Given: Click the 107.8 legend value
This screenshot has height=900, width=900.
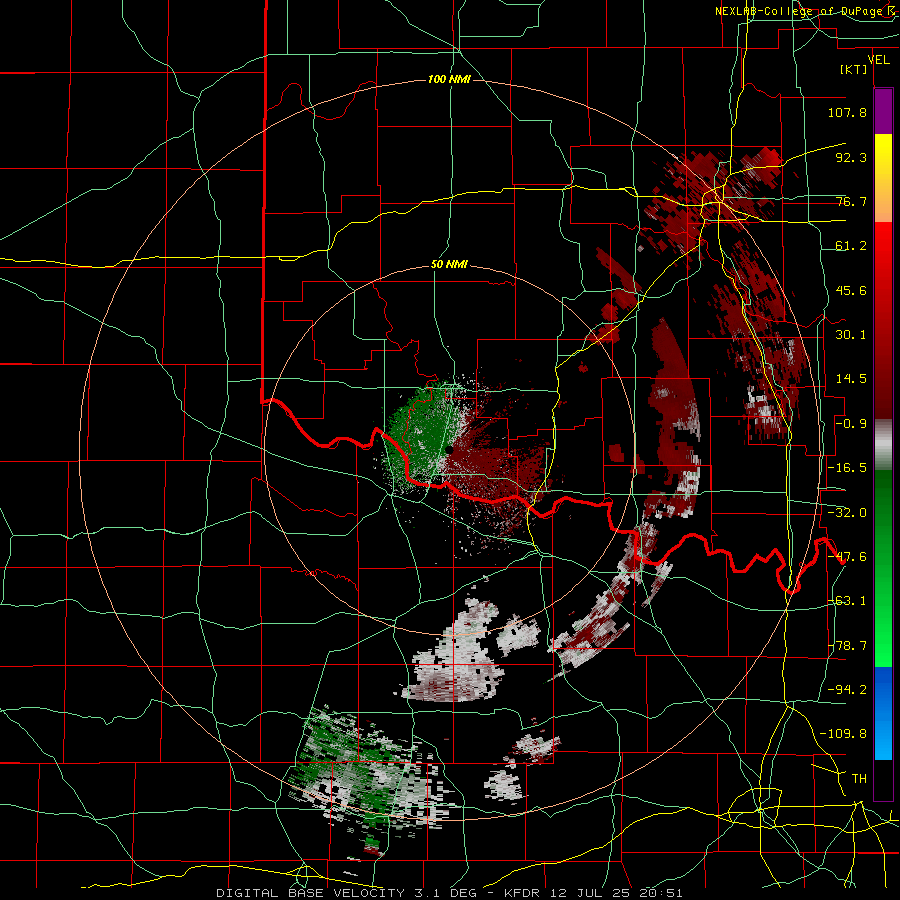Looking at the screenshot, I should tap(847, 112).
